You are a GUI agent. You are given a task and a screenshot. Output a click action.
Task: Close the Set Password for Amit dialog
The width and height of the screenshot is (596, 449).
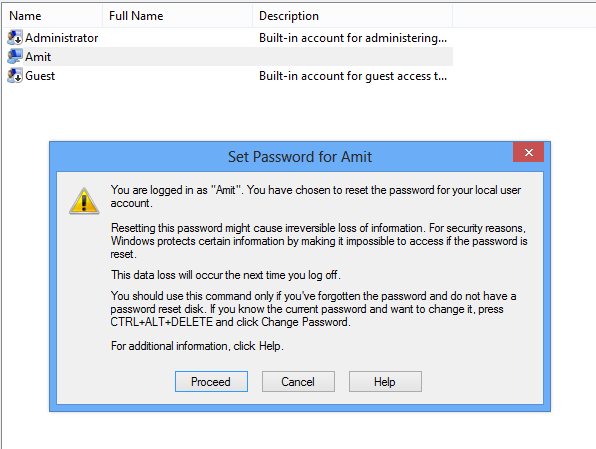point(528,152)
